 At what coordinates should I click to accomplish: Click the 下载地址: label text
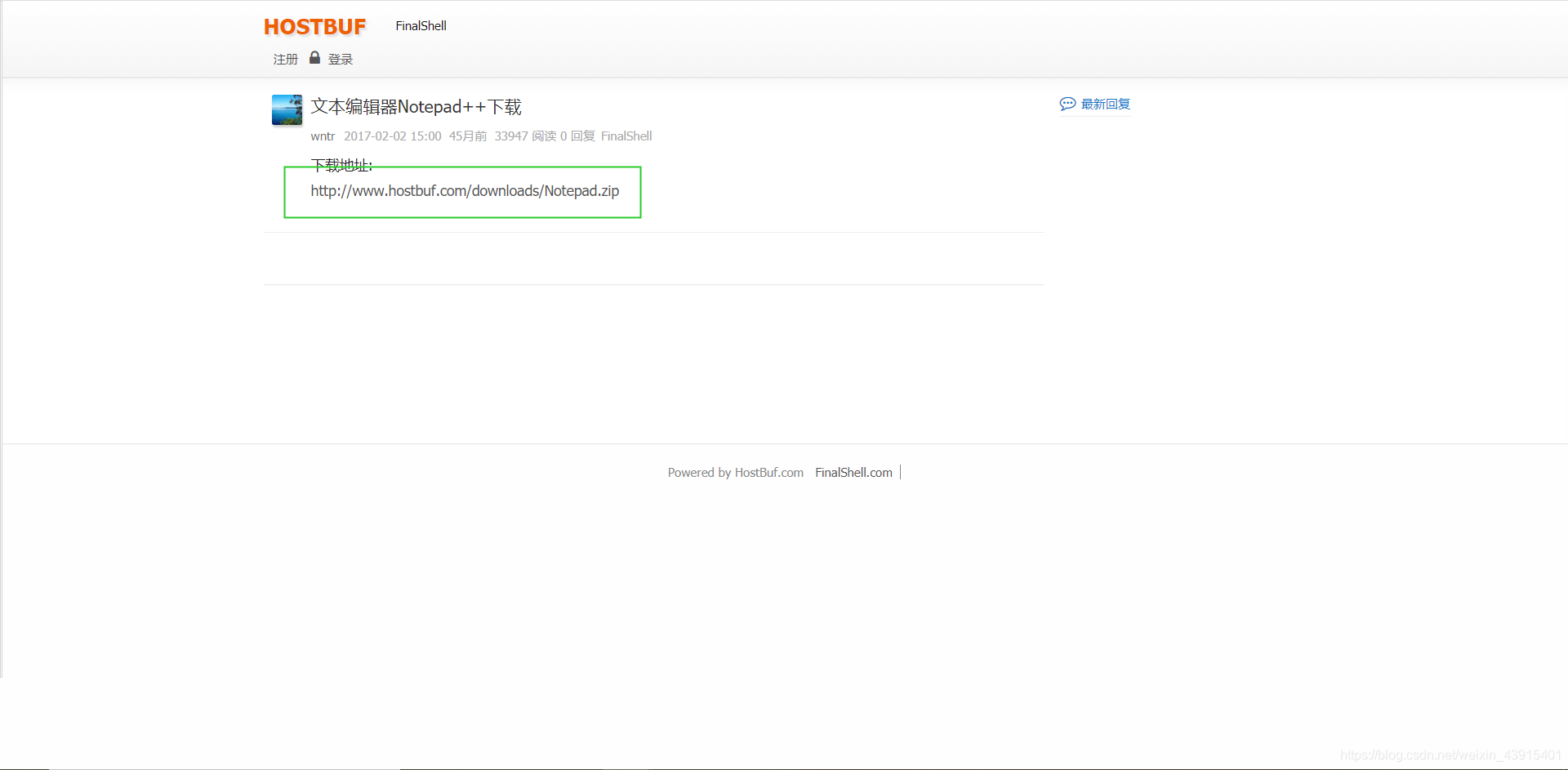341,166
